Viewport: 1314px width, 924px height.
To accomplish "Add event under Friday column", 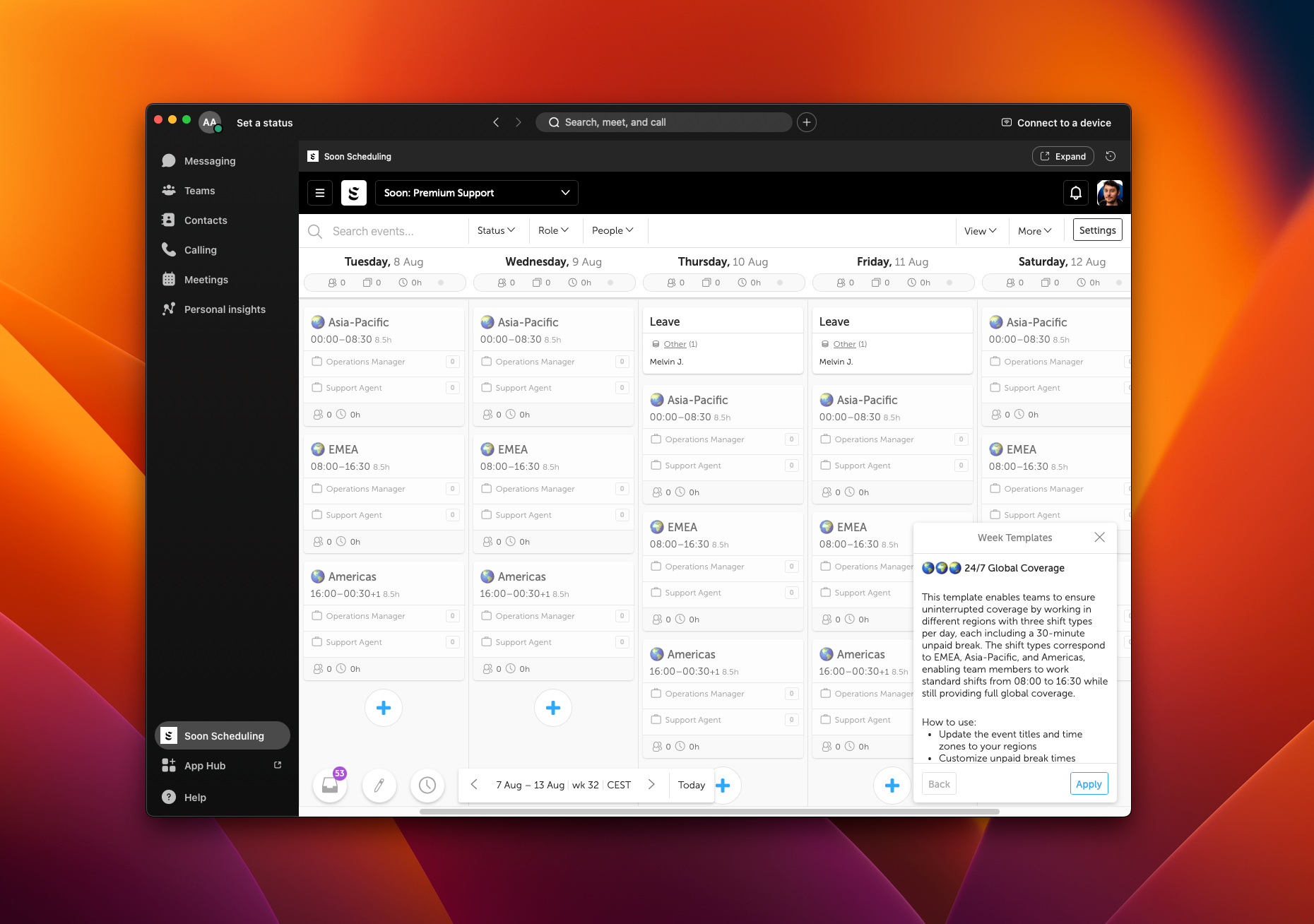I will [x=892, y=786].
